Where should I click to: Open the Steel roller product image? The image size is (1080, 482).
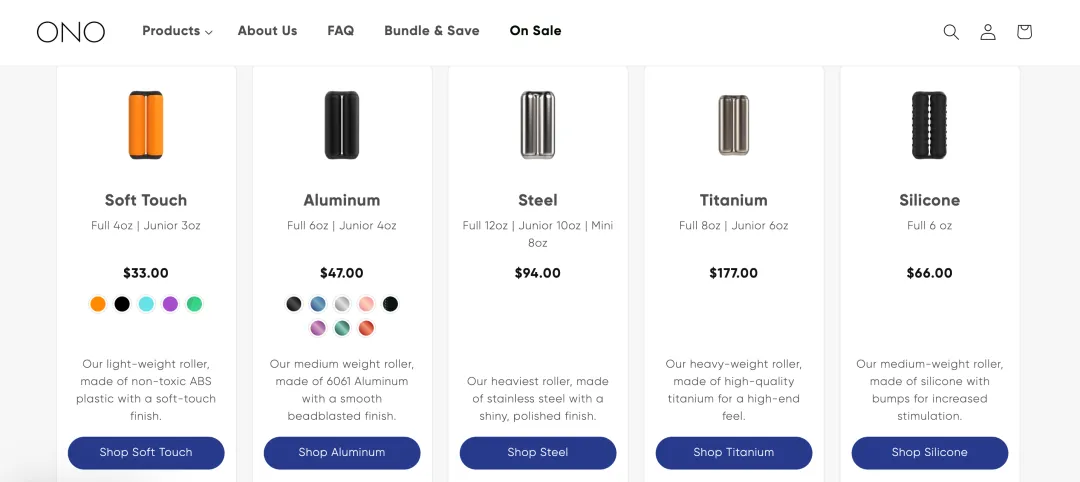(x=538, y=125)
